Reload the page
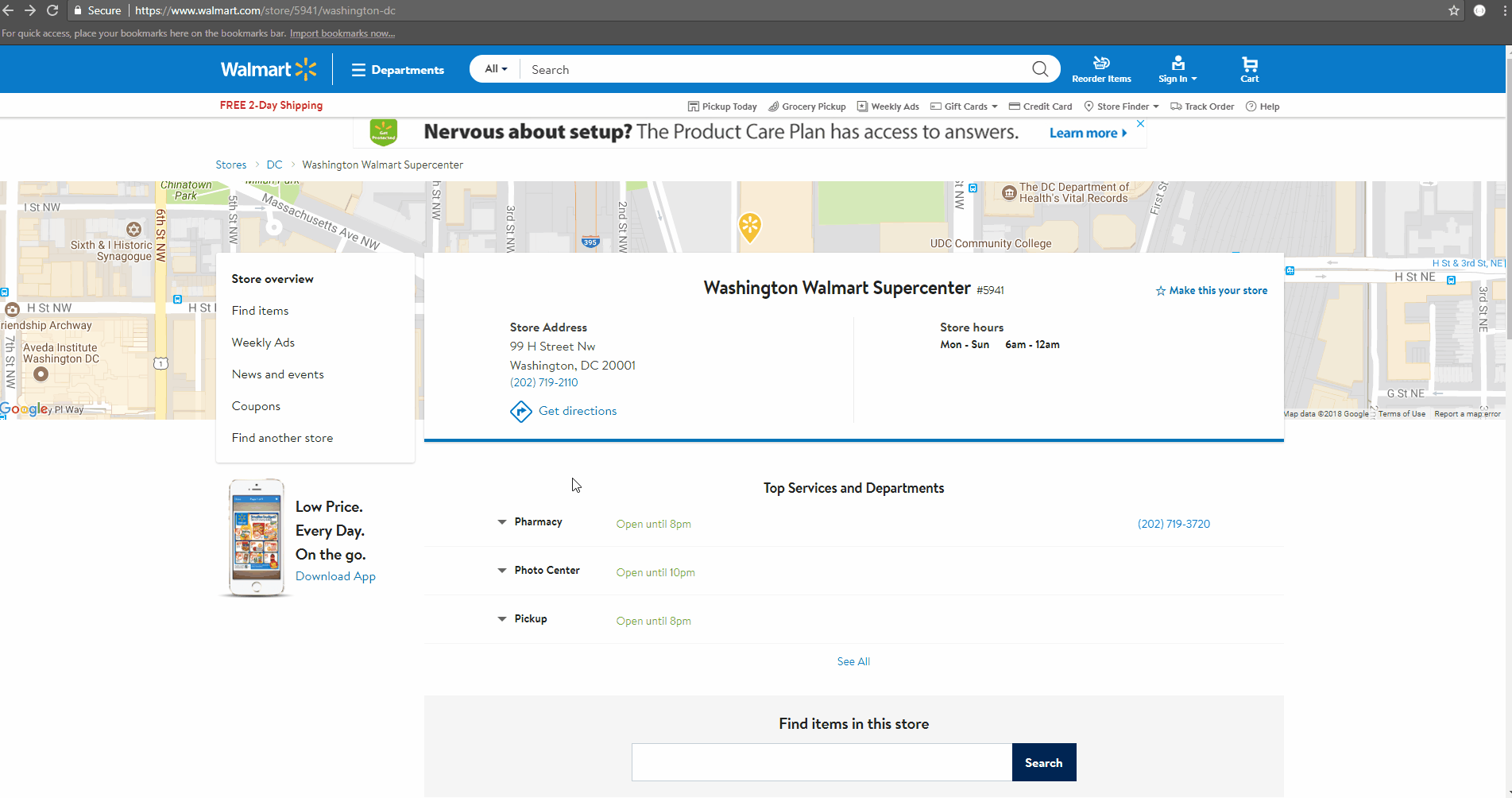This screenshot has width=1512, height=798. (x=52, y=10)
